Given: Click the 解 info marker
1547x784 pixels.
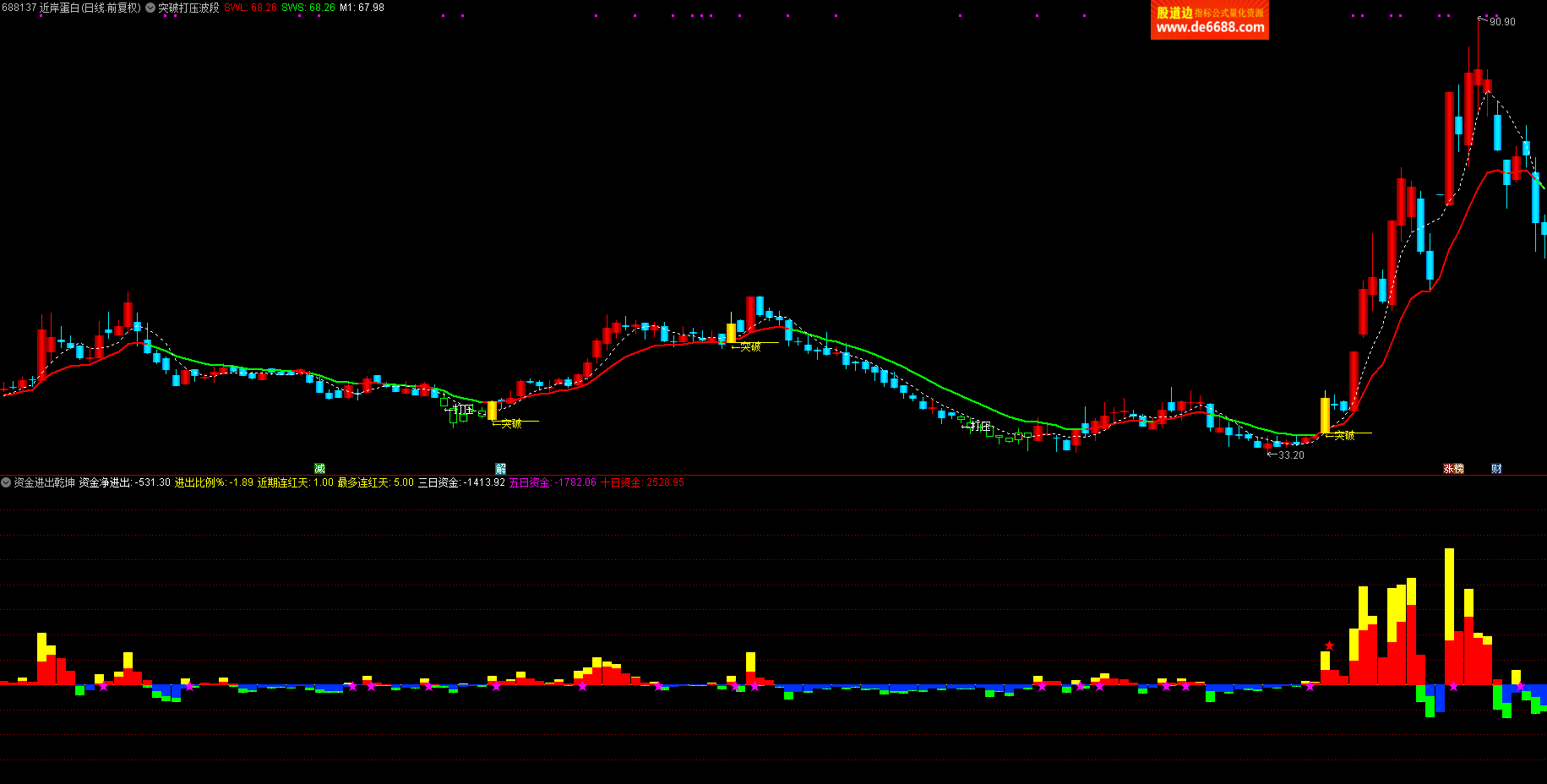Looking at the screenshot, I should [x=500, y=468].
